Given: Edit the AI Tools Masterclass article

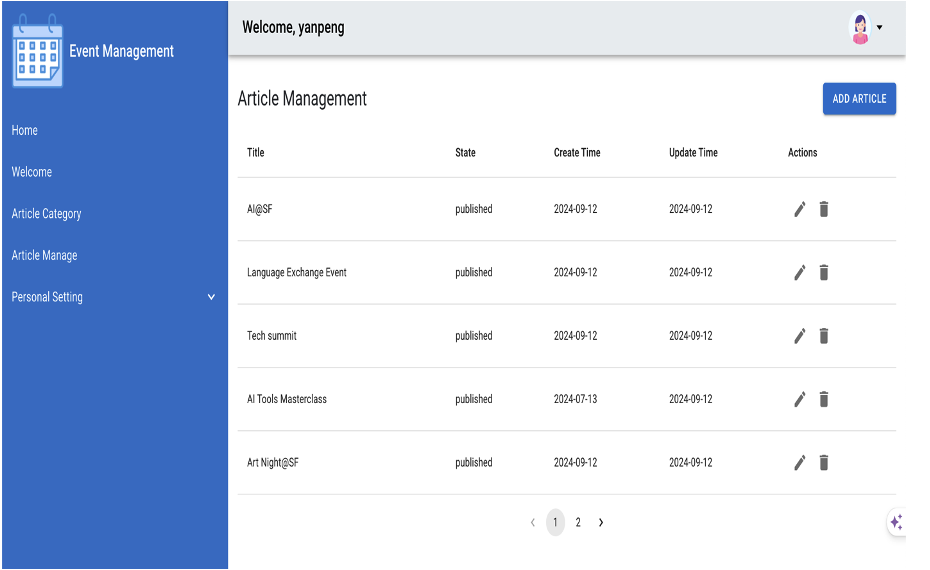Looking at the screenshot, I should [x=799, y=399].
